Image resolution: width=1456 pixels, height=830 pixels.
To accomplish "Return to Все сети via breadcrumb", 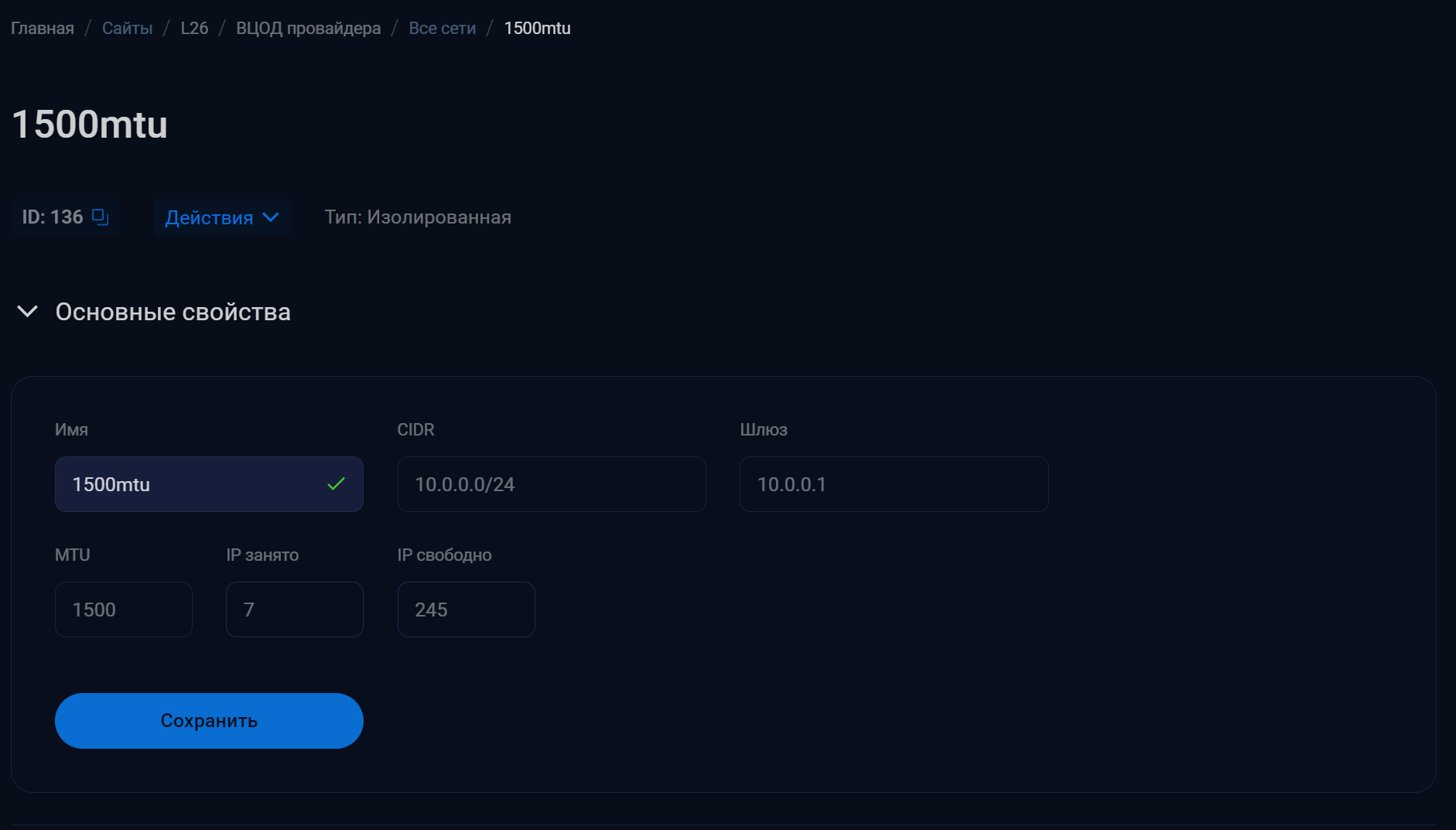I will (442, 29).
